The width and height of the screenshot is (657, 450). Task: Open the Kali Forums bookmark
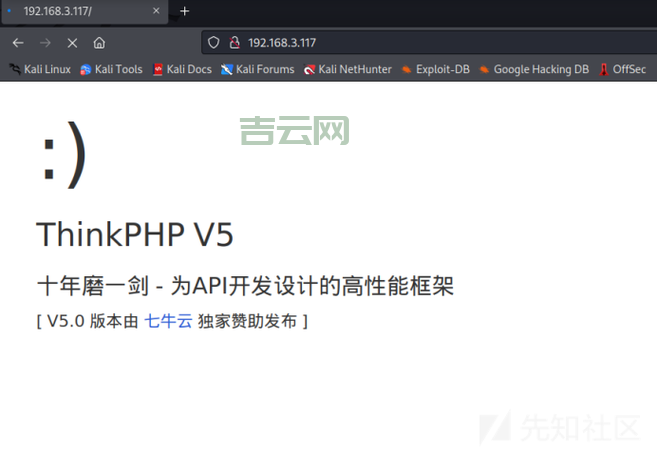click(x=258, y=69)
